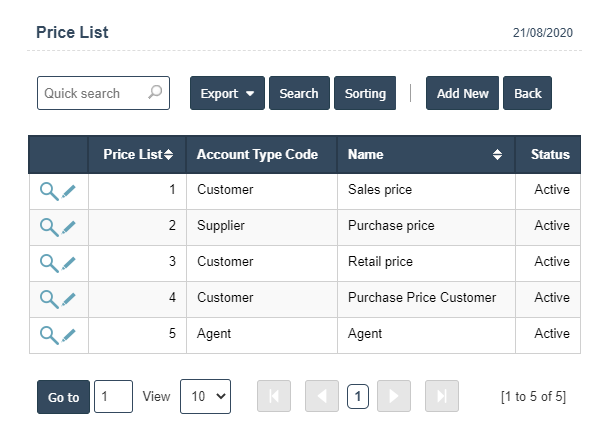This screenshot has height=440, width=601.
Task: Click the Go to page number field
Action: coord(113,397)
